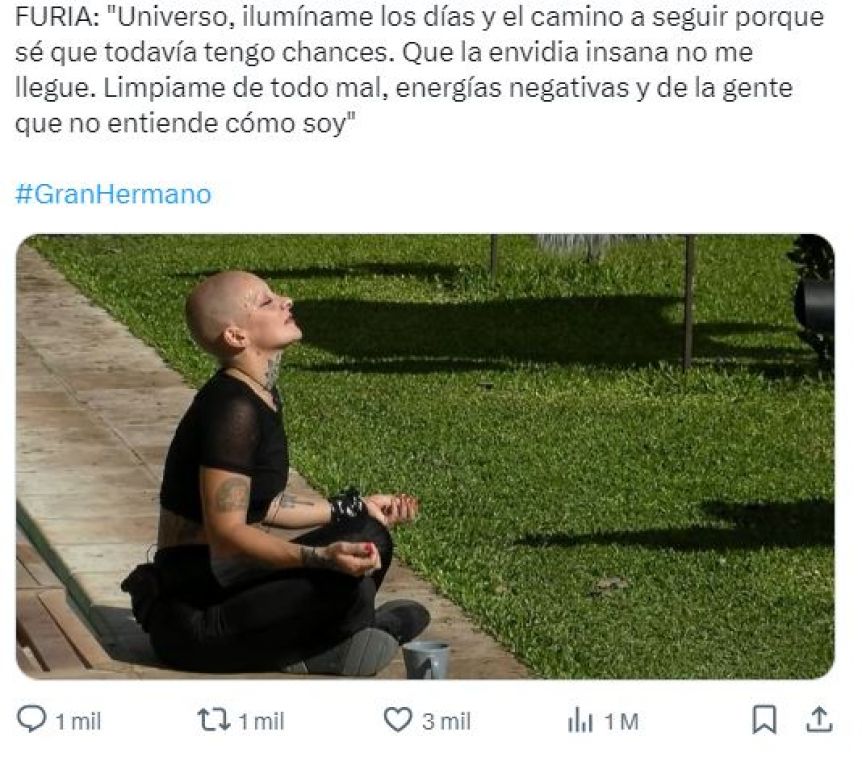This screenshot has height=757, width=862.
Task: Click the "3 mil" likes count
Action: click(x=446, y=721)
